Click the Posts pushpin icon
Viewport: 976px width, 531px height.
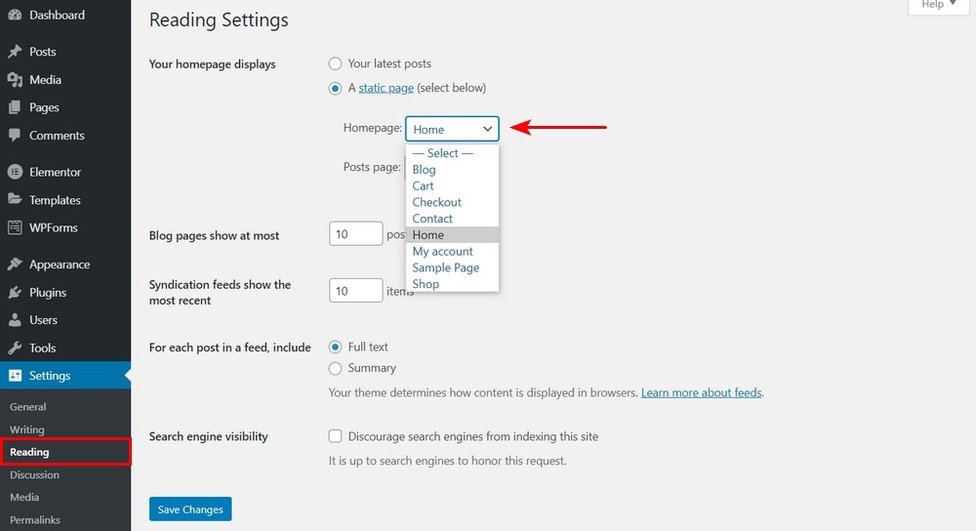[15, 52]
